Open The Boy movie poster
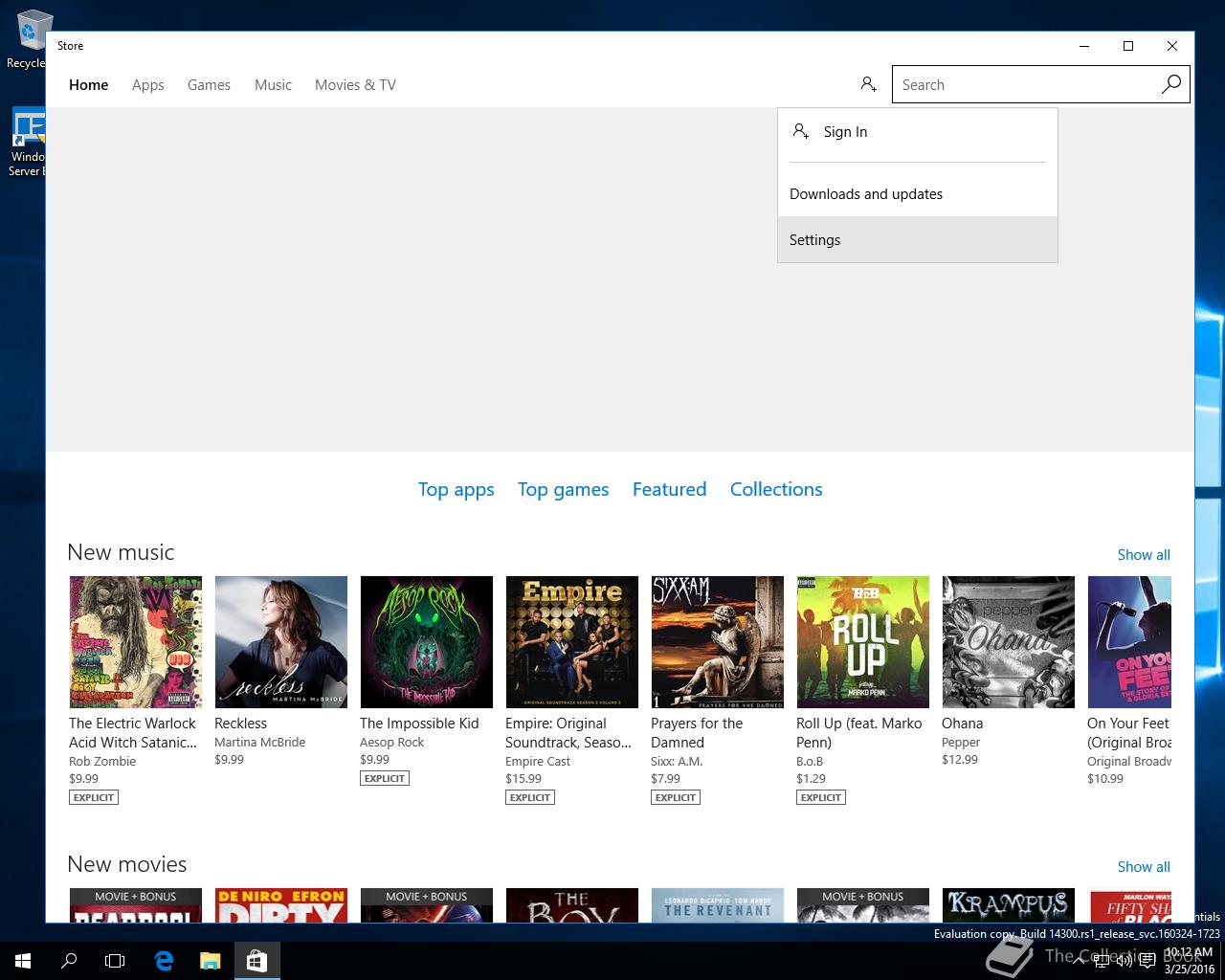1225x980 pixels. pyautogui.click(x=572, y=905)
